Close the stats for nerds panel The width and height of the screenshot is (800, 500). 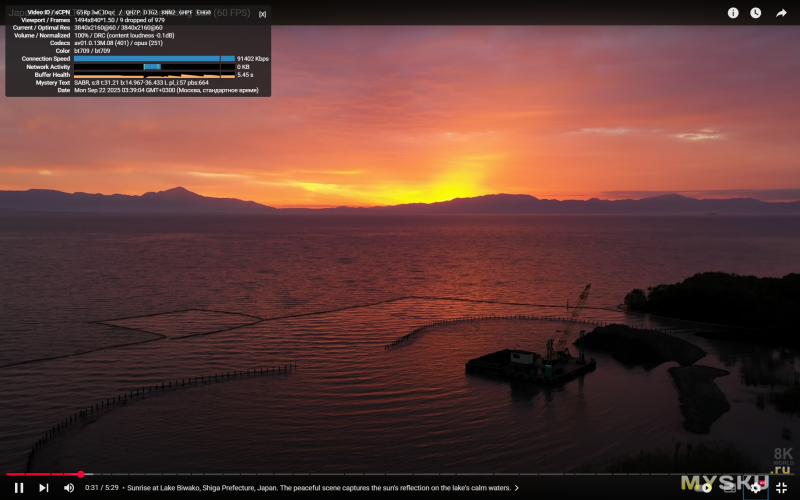pos(262,14)
